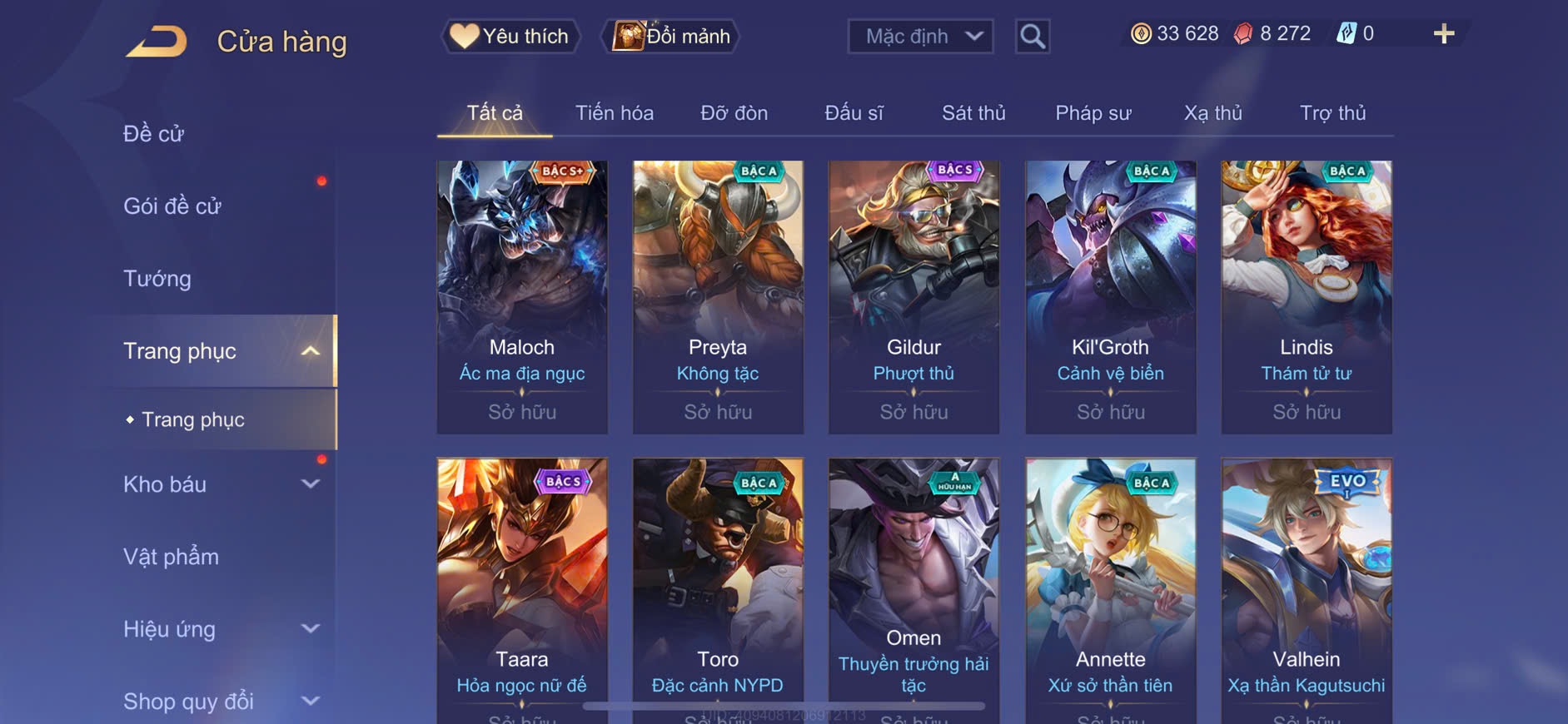Select the Maloch Ác ma địa ngục skin
The width and height of the screenshot is (1568, 724).
(522, 297)
